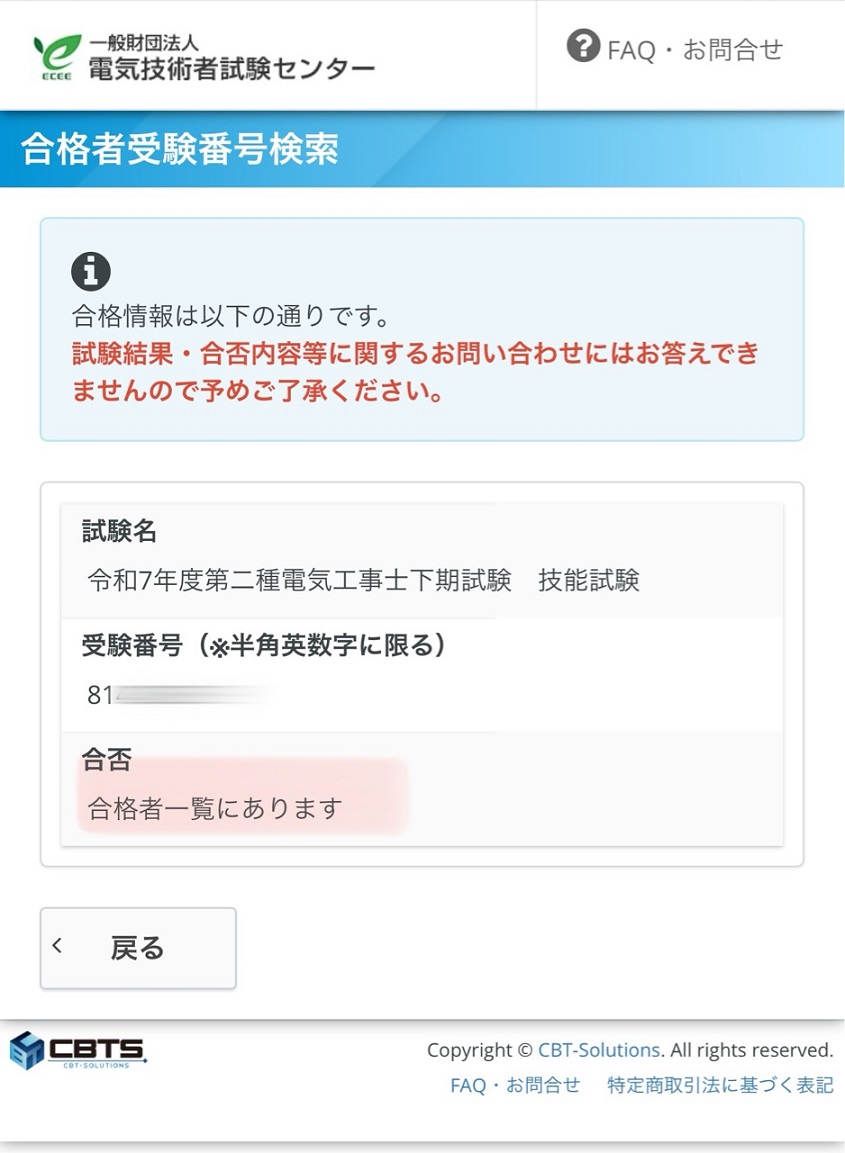Select the 令和7年度第二種電気工事士下期試験 exam name
This screenshot has width=845, height=1153.
click(x=299, y=580)
